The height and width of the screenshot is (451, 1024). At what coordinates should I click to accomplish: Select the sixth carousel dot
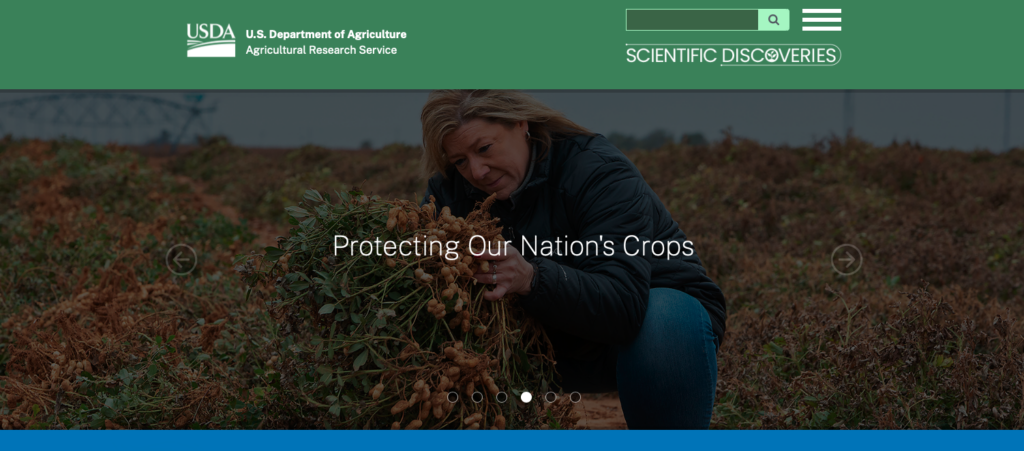click(x=575, y=397)
